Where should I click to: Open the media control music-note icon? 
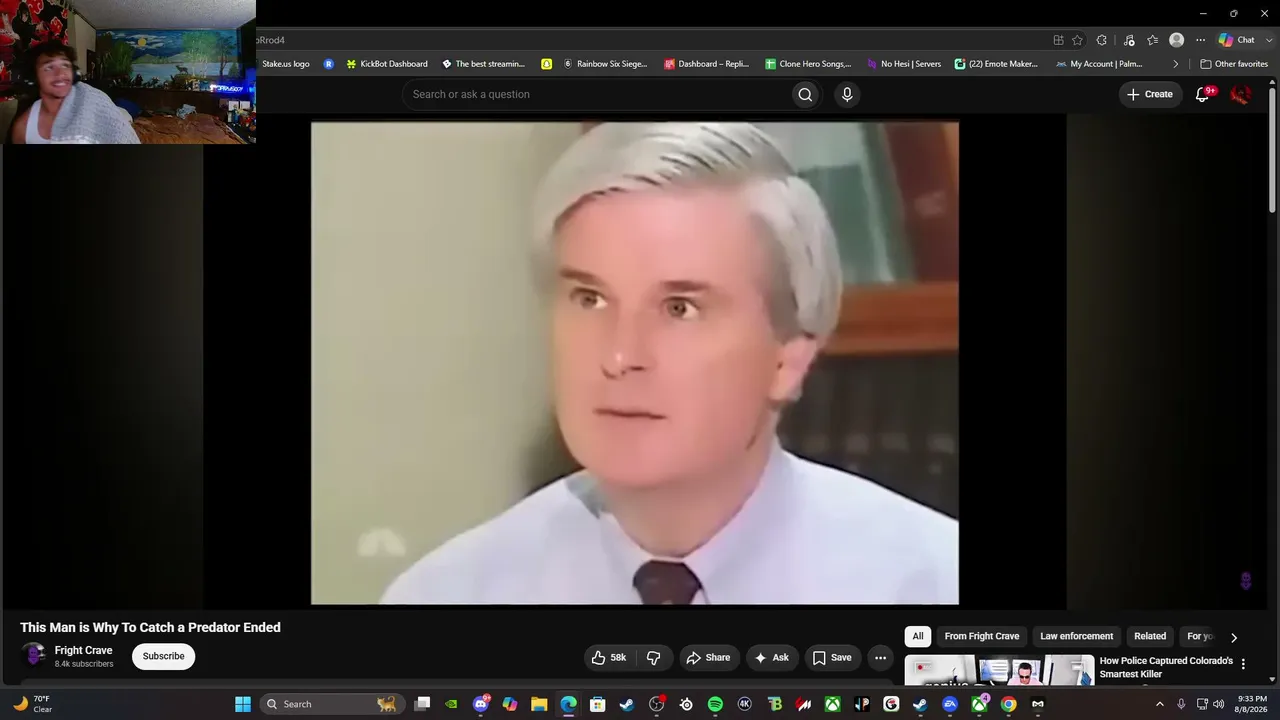tap(1129, 40)
